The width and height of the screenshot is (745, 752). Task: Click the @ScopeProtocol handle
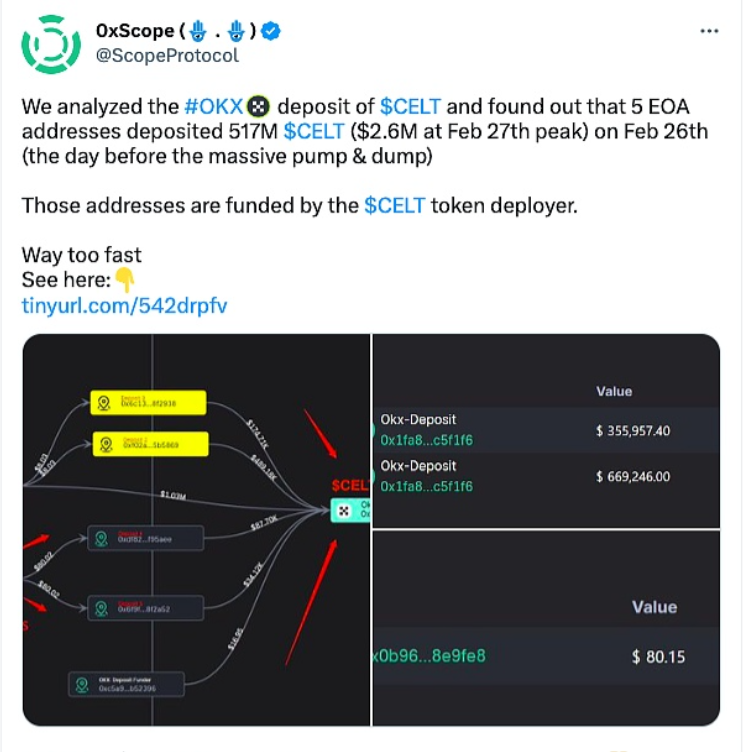167,56
